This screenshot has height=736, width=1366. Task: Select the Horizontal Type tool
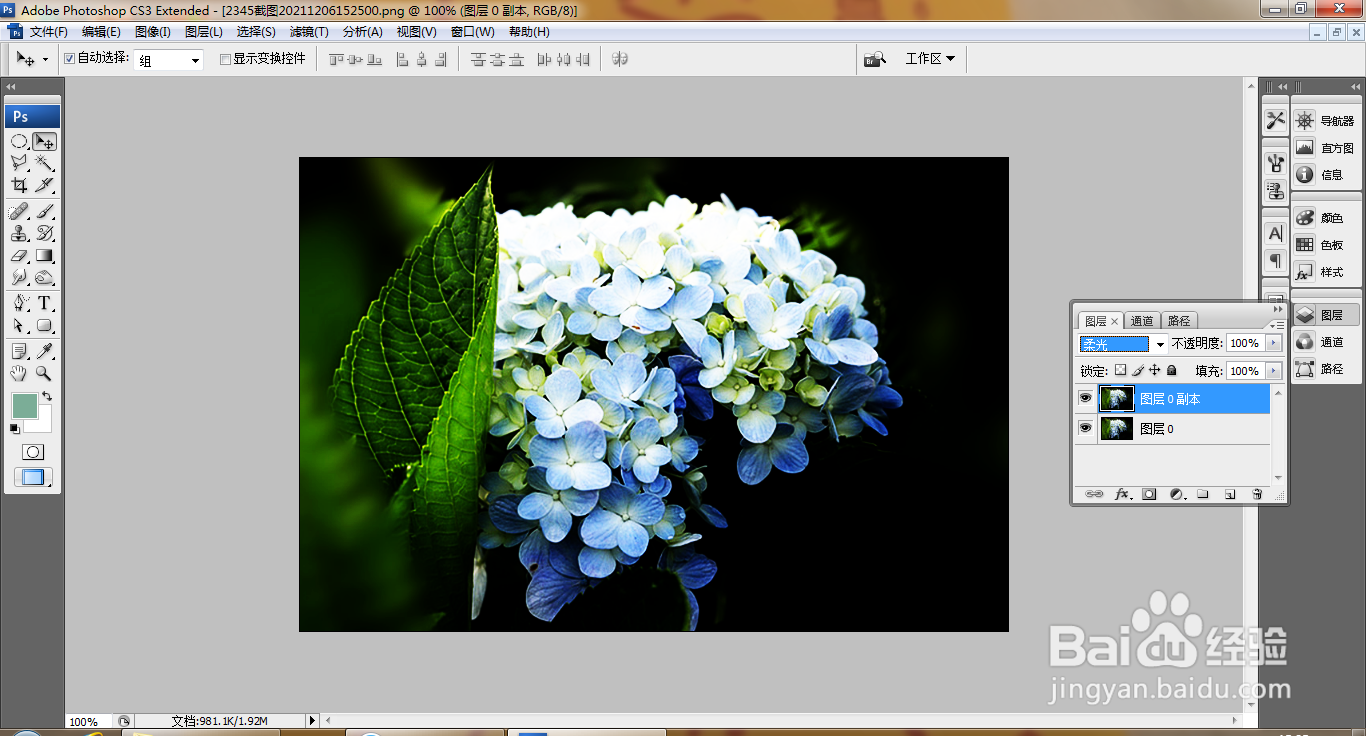(x=44, y=304)
